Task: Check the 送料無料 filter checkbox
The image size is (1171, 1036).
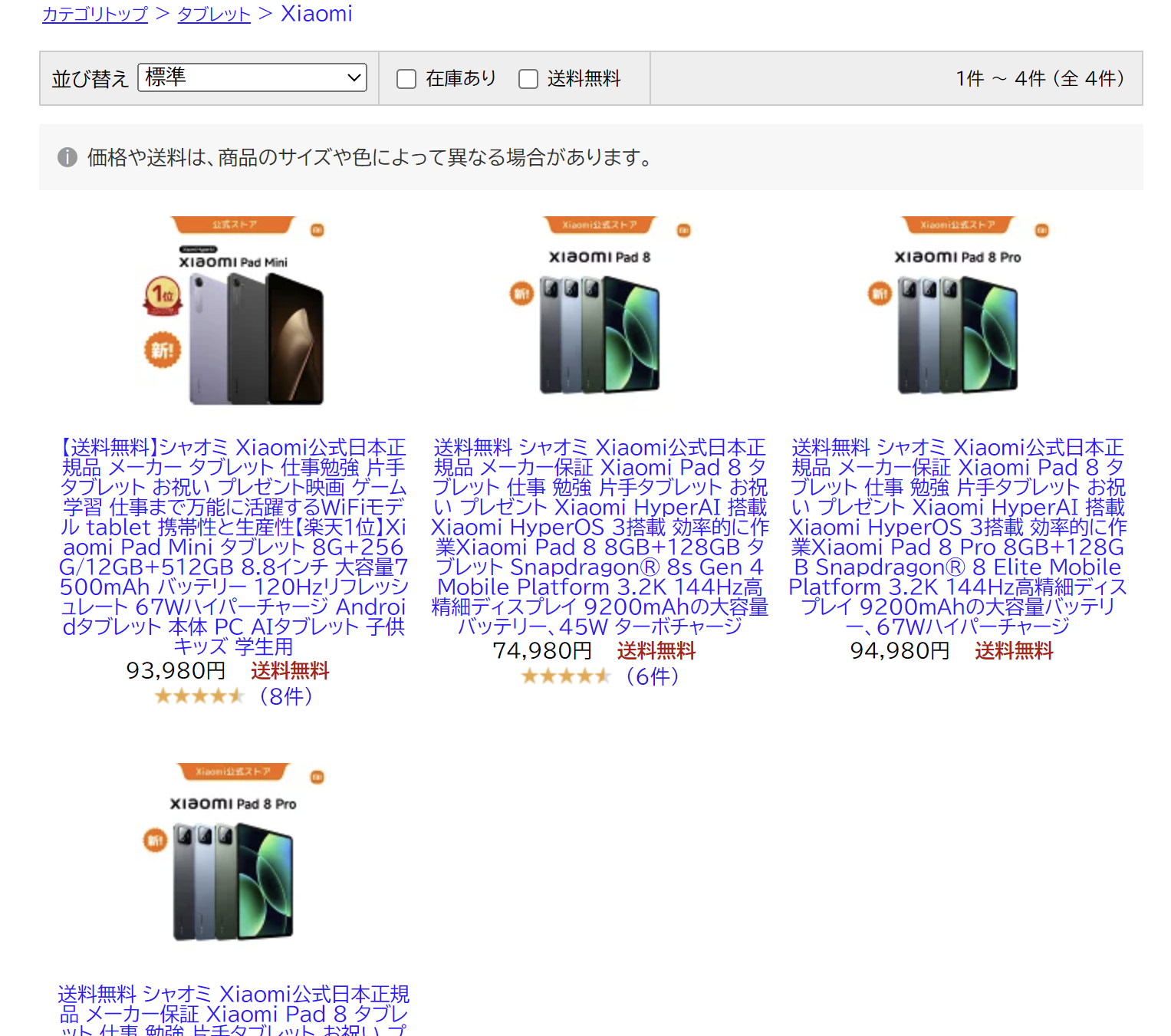Action: pos(528,79)
